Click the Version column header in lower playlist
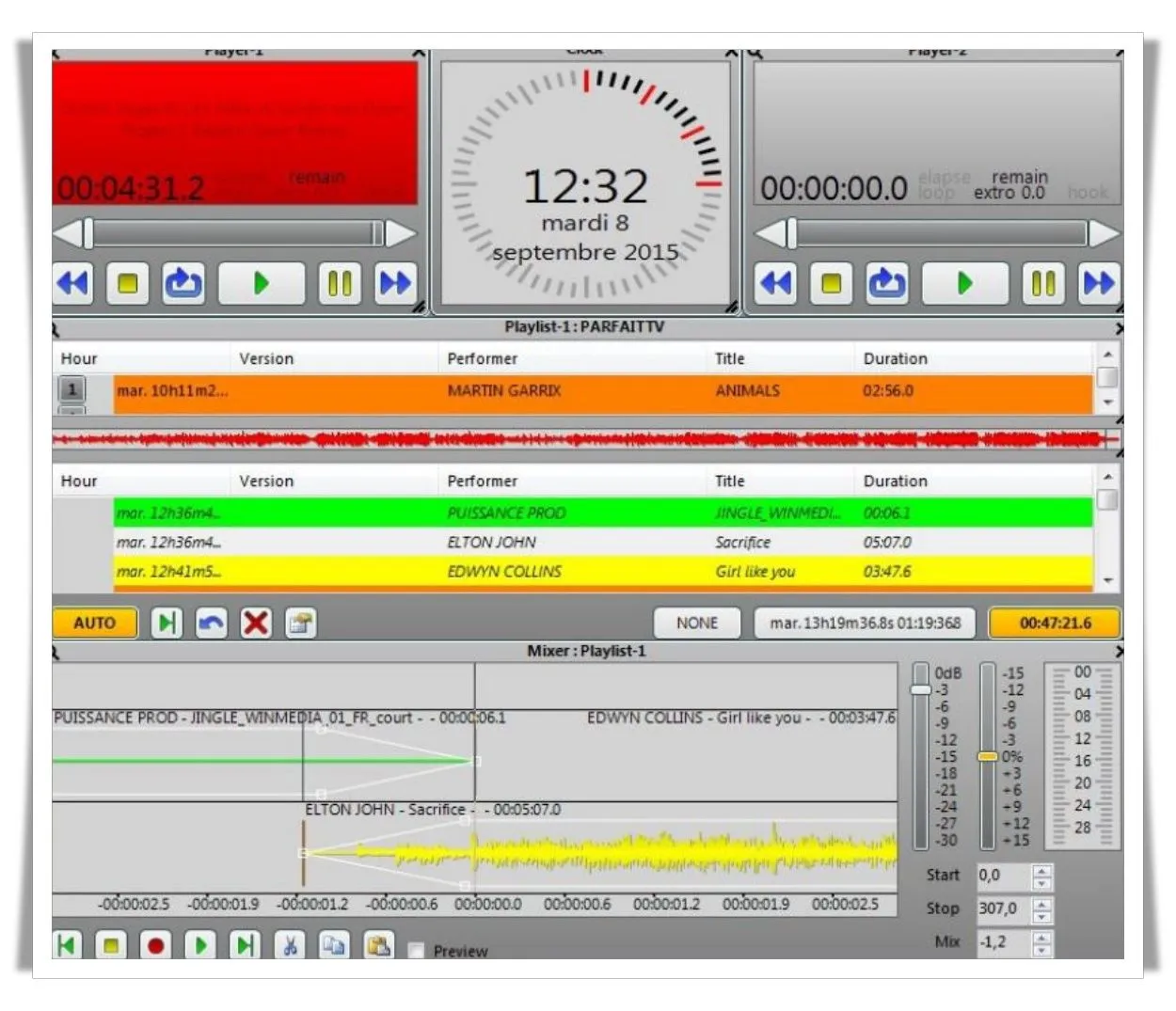 tap(266, 481)
